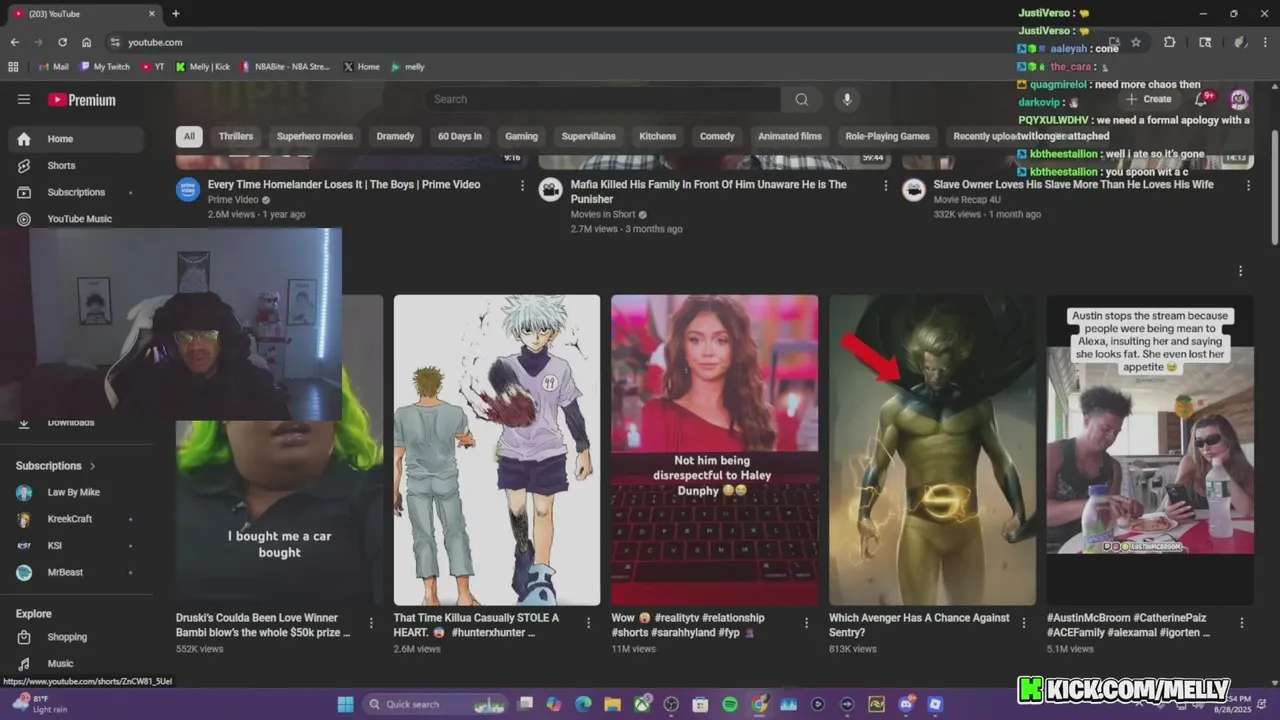Expand the Subscriptions section chevron

pyautogui.click(x=93, y=466)
